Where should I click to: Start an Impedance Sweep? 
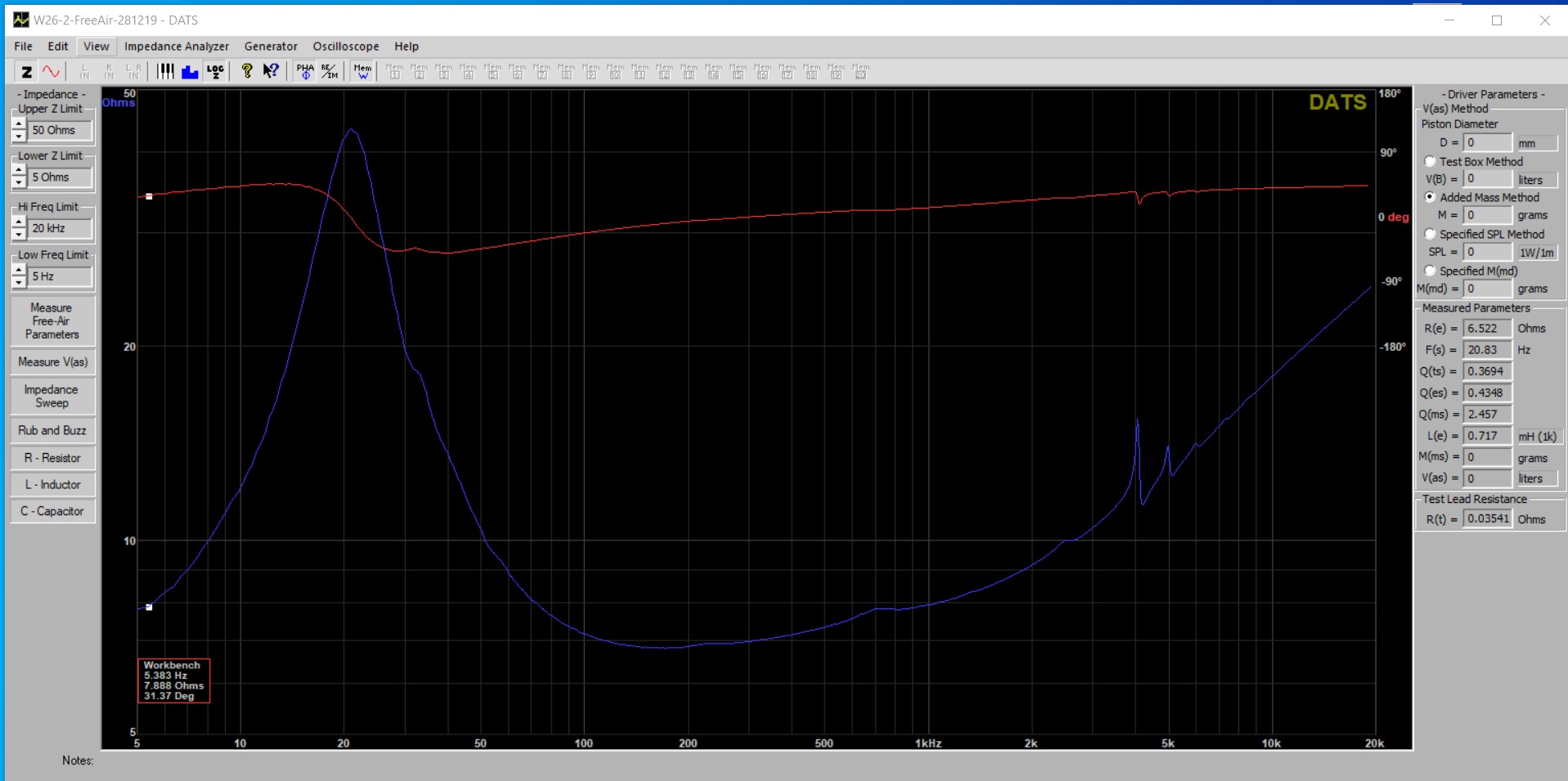[52, 397]
